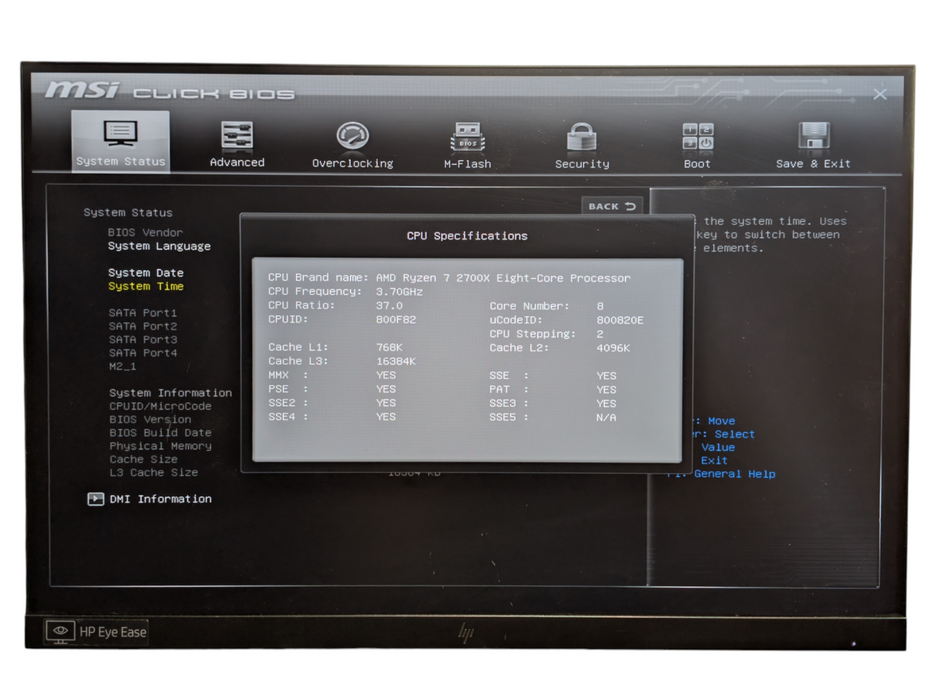This screenshot has height=700, width=930.
Task: Switch to the Save & Exit tab label
Action: [x=813, y=164]
